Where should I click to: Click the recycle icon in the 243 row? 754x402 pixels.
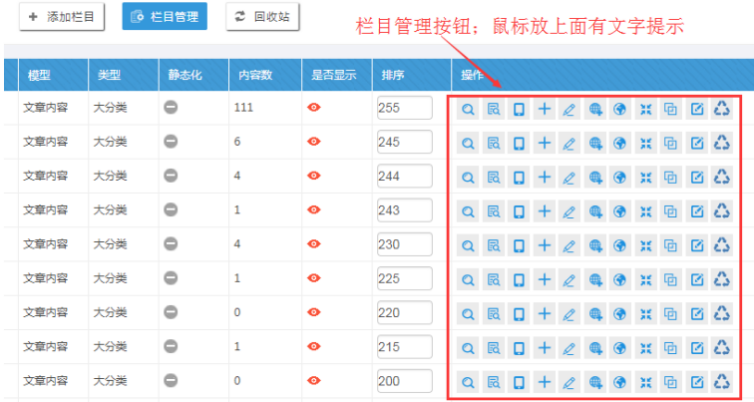(x=722, y=211)
